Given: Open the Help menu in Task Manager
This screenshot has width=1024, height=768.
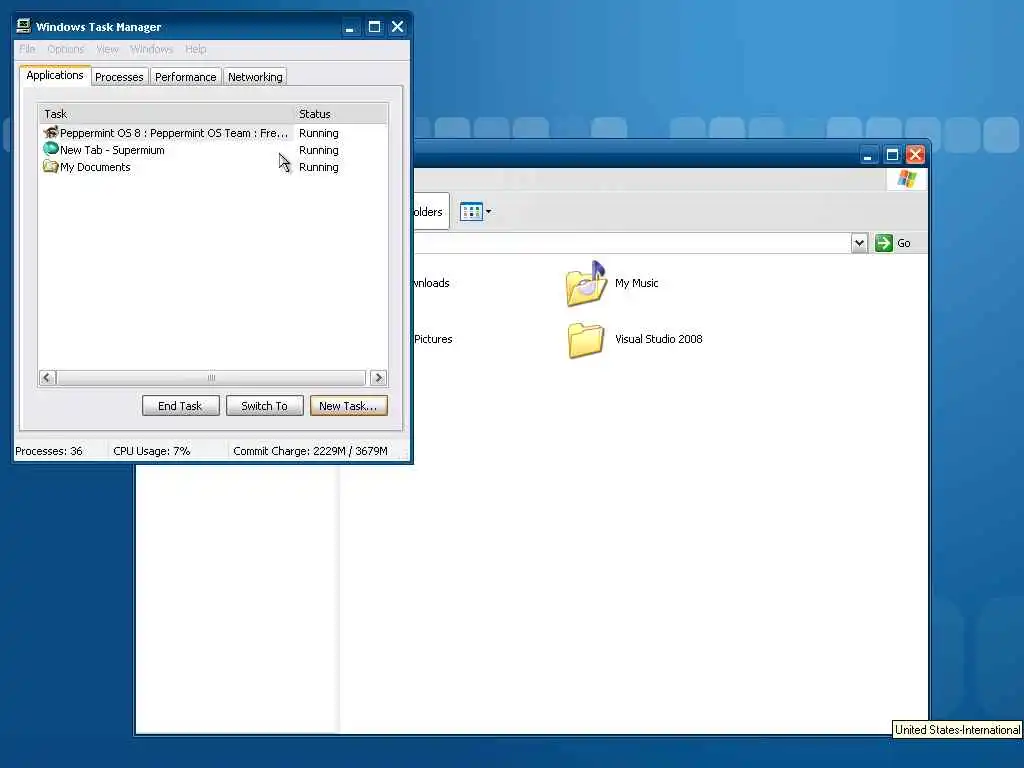Looking at the screenshot, I should pyautogui.click(x=195, y=49).
